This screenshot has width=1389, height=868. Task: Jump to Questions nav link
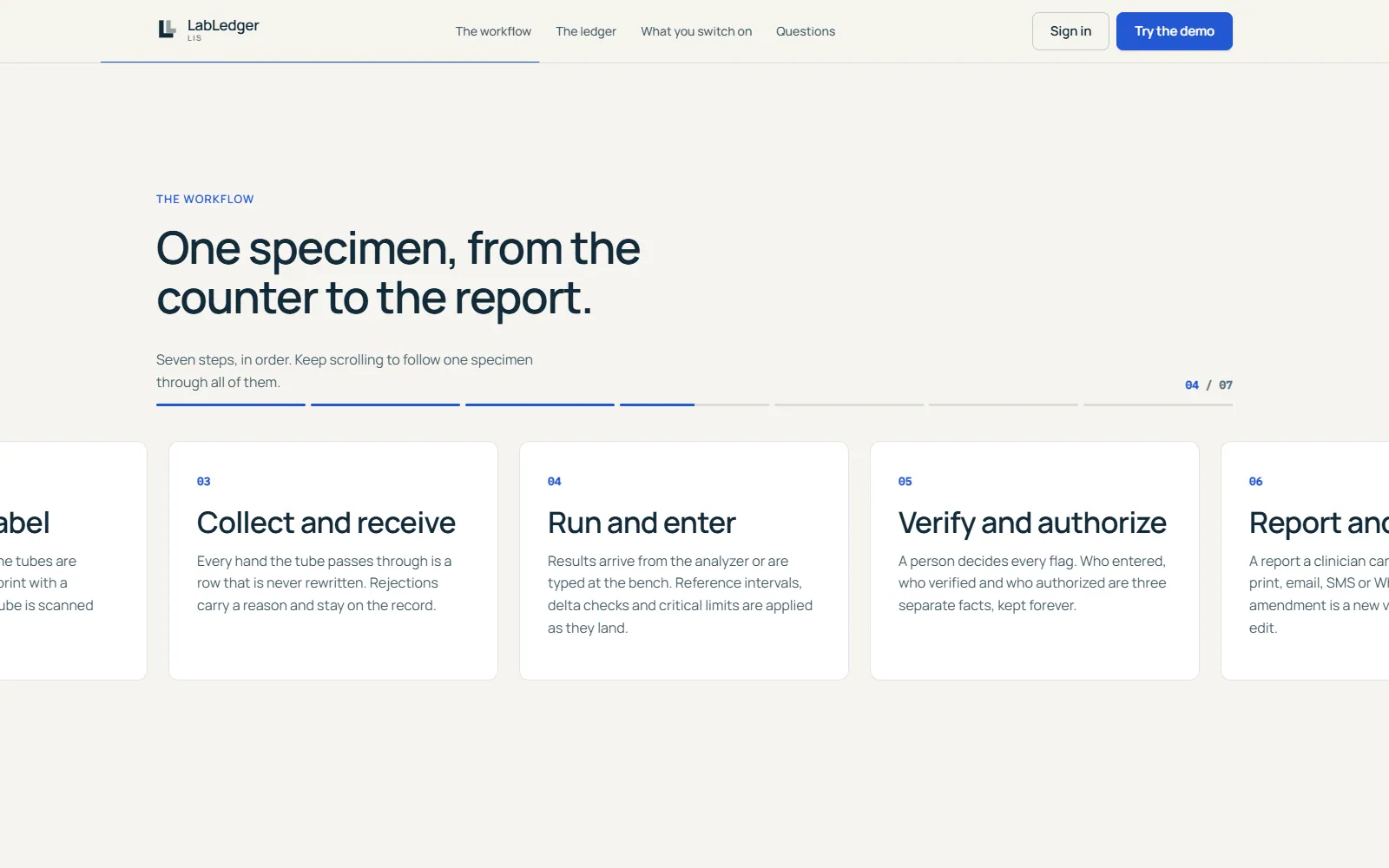(x=806, y=31)
